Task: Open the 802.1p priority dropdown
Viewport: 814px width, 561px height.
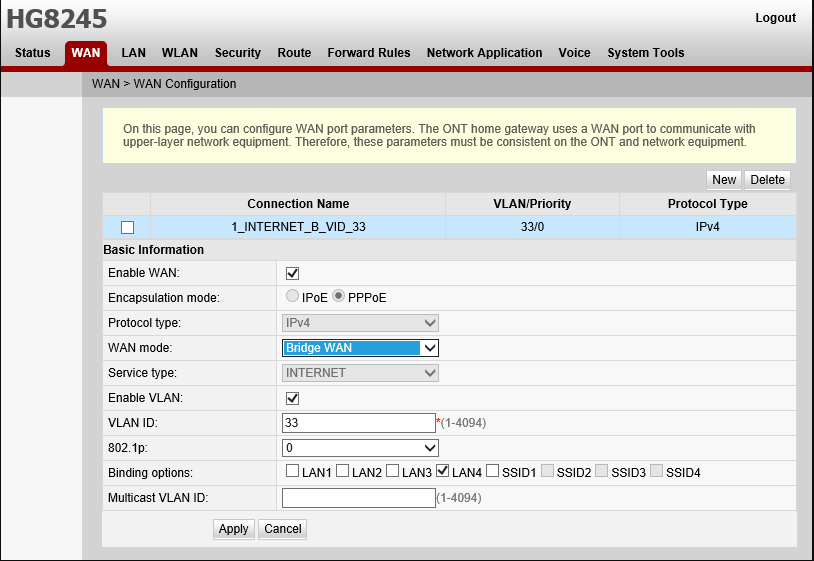Action: coord(360,448)
